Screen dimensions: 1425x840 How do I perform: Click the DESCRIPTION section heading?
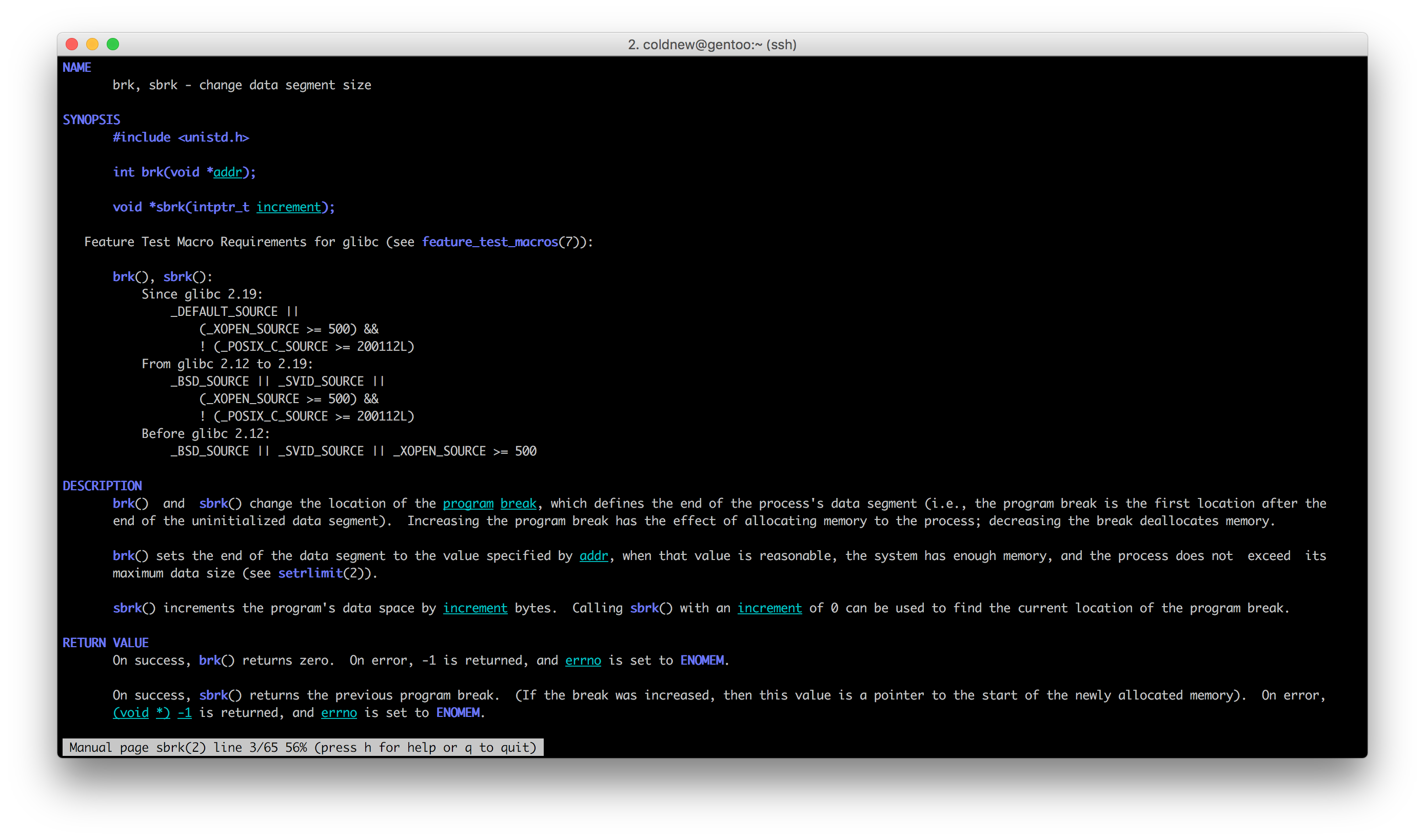[x=102, y=486]
